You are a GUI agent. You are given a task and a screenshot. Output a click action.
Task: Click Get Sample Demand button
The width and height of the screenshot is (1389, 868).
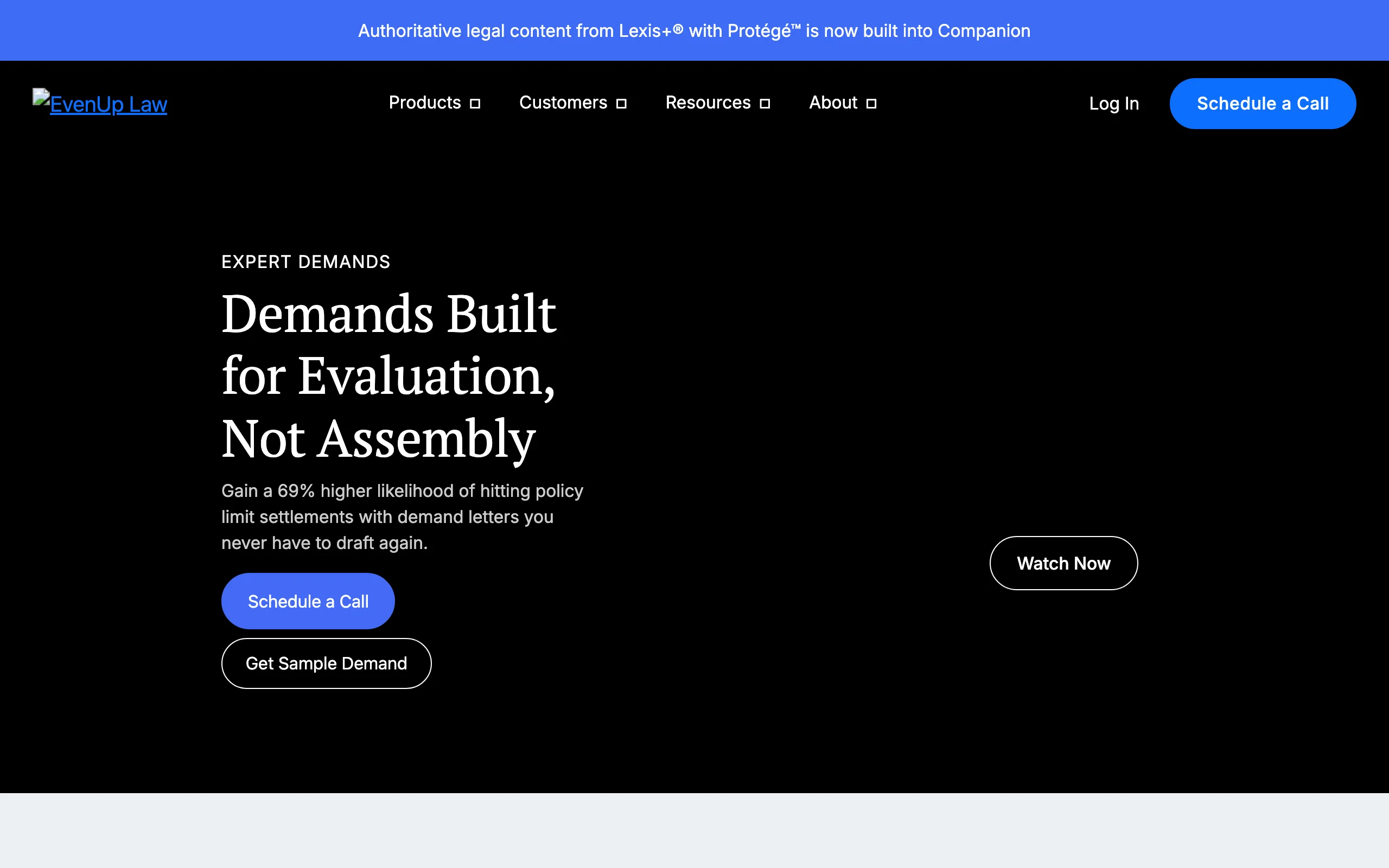326,663
